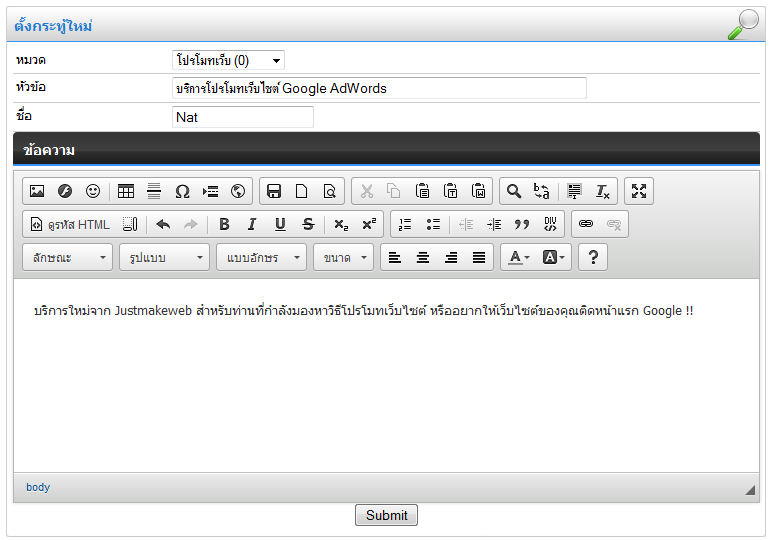Viewport: 775px width, 540px height.
Task: Open the รูปแบบ format dropdown
Action: [x=165, y=257]
